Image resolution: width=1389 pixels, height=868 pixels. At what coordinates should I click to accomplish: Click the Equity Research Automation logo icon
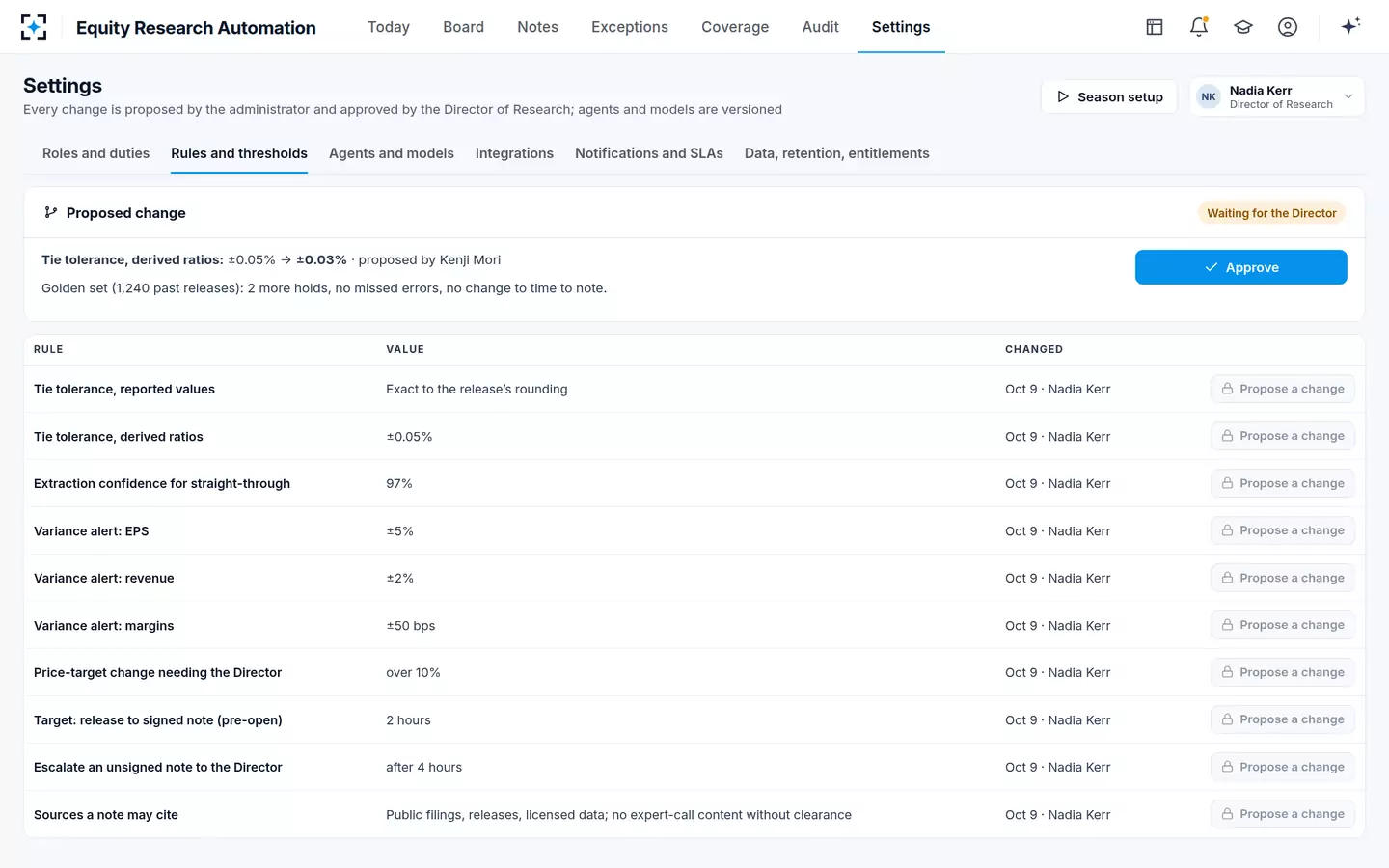pyautogui.click(x=34, y=27)
